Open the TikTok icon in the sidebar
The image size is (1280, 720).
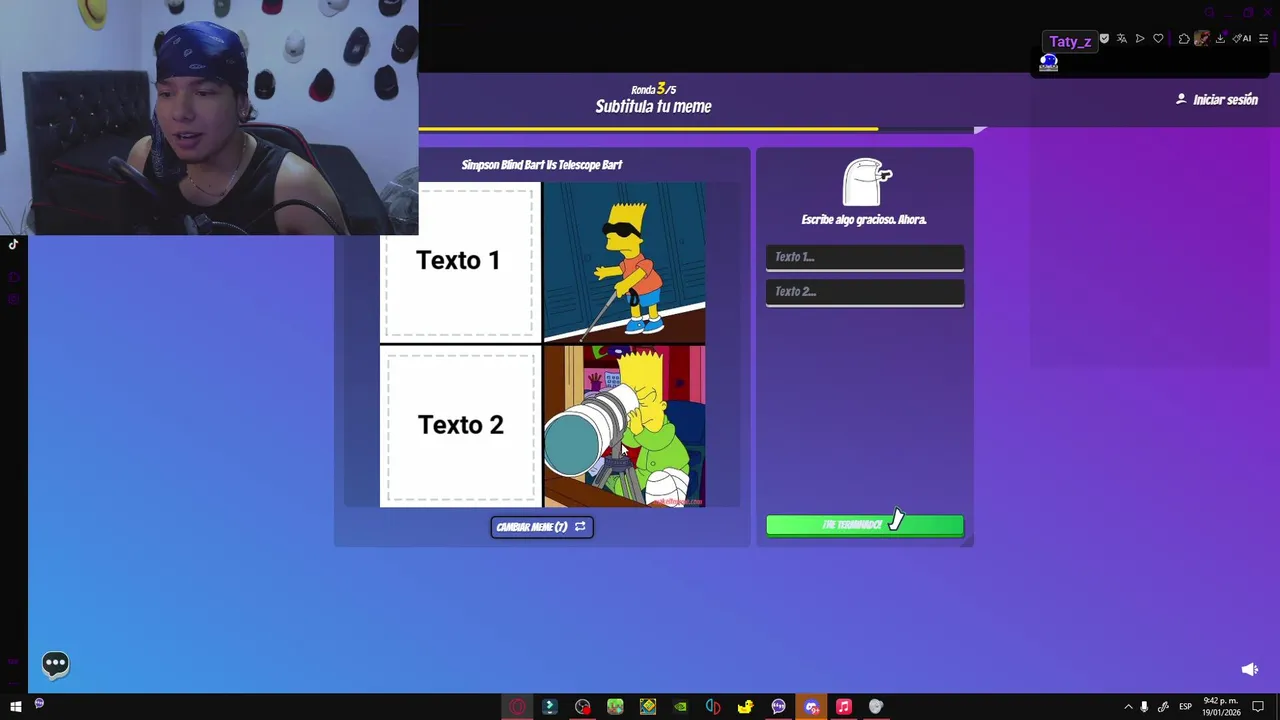[13, 244]
